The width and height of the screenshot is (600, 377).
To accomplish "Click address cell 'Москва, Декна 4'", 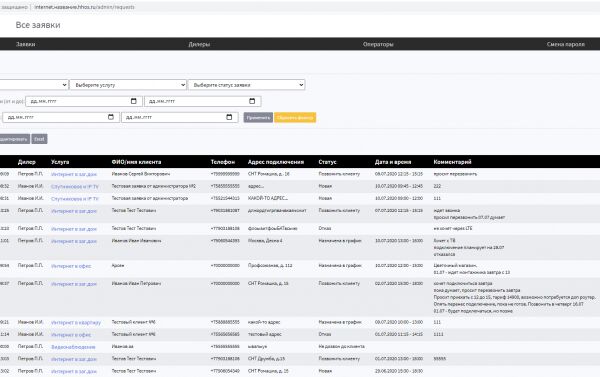I will click(x=265, y=241).
